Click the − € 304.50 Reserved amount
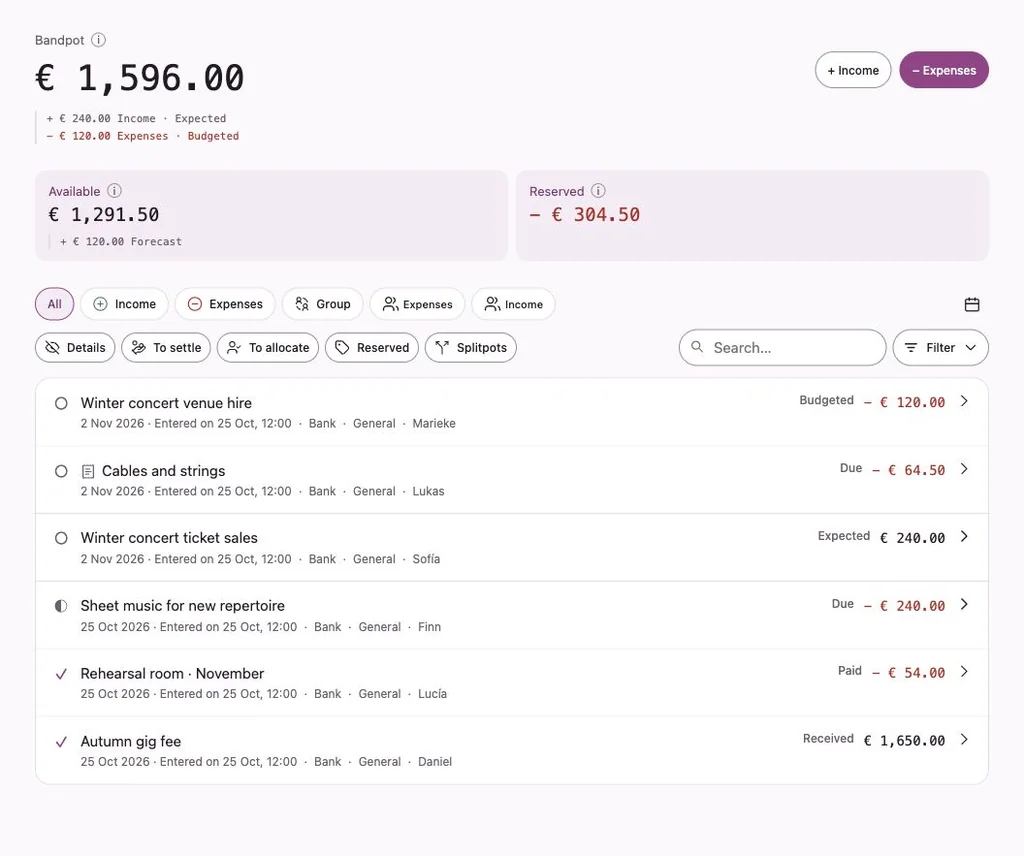 click(x=584, y=215)
